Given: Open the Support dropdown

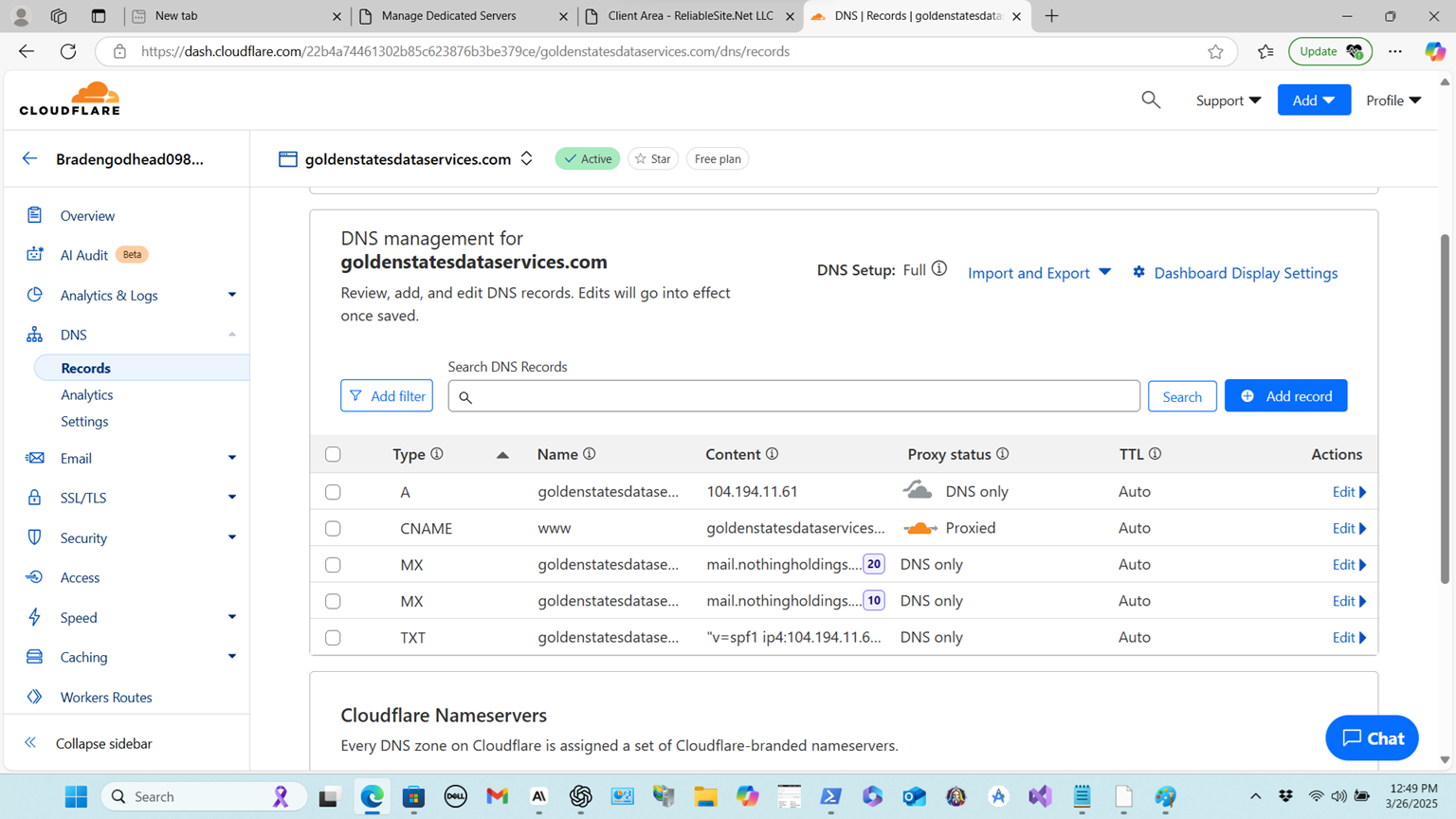Looking at the screenshot, I should point(1228,100).
